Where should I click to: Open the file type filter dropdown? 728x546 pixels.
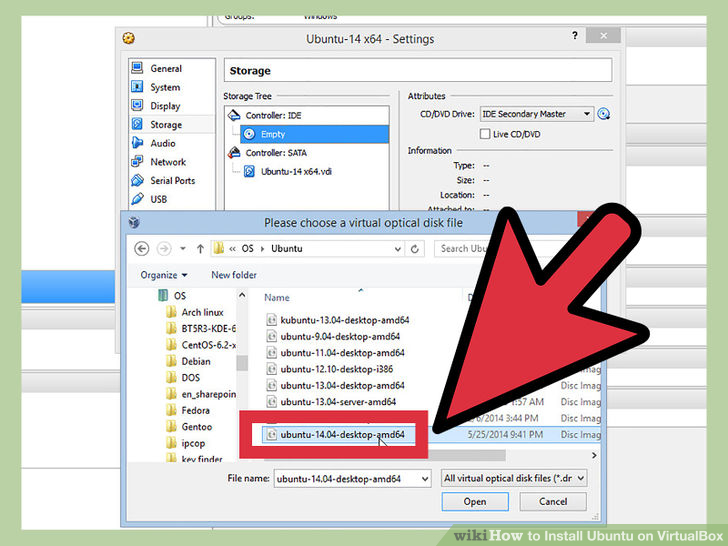point(514,478)
